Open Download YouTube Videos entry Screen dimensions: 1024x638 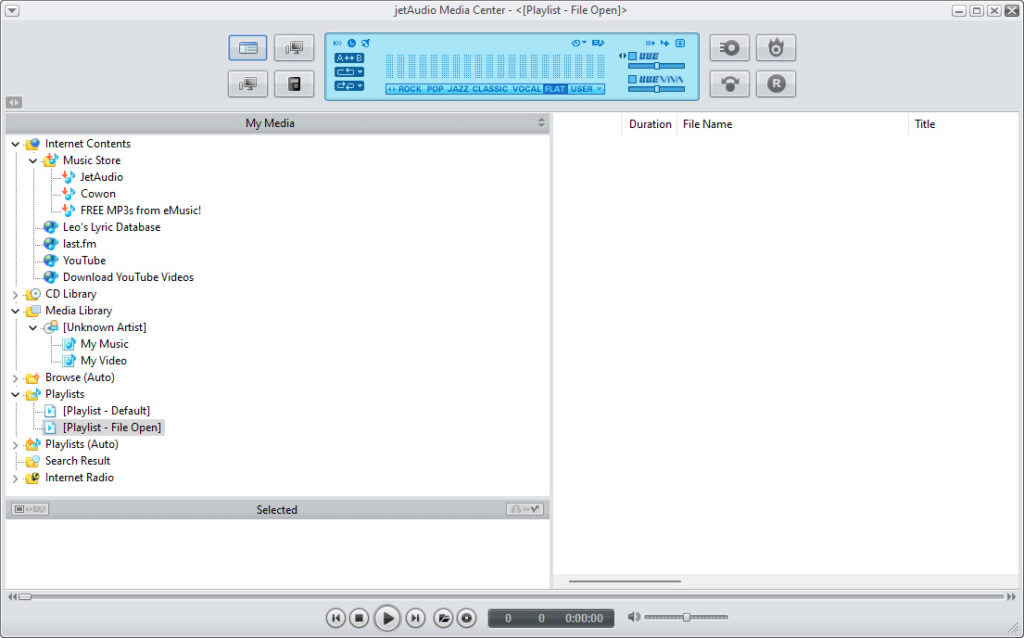pos(128,277)
